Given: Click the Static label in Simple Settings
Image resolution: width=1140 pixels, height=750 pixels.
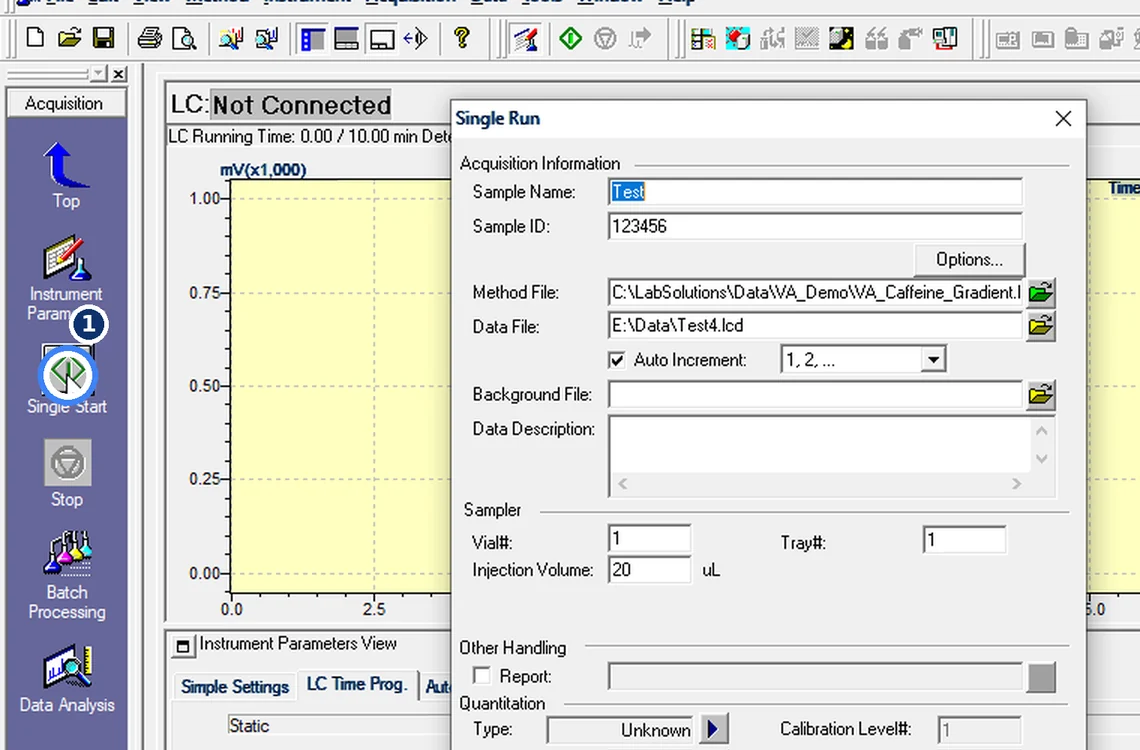Looking at the screenshot, I should pos(249,726).
